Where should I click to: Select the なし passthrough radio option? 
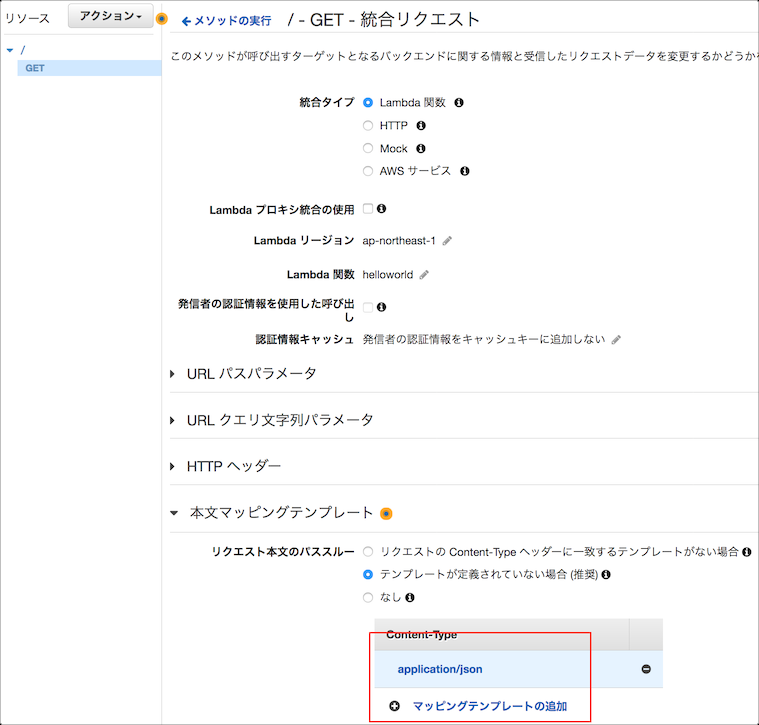tap(368, 597)
